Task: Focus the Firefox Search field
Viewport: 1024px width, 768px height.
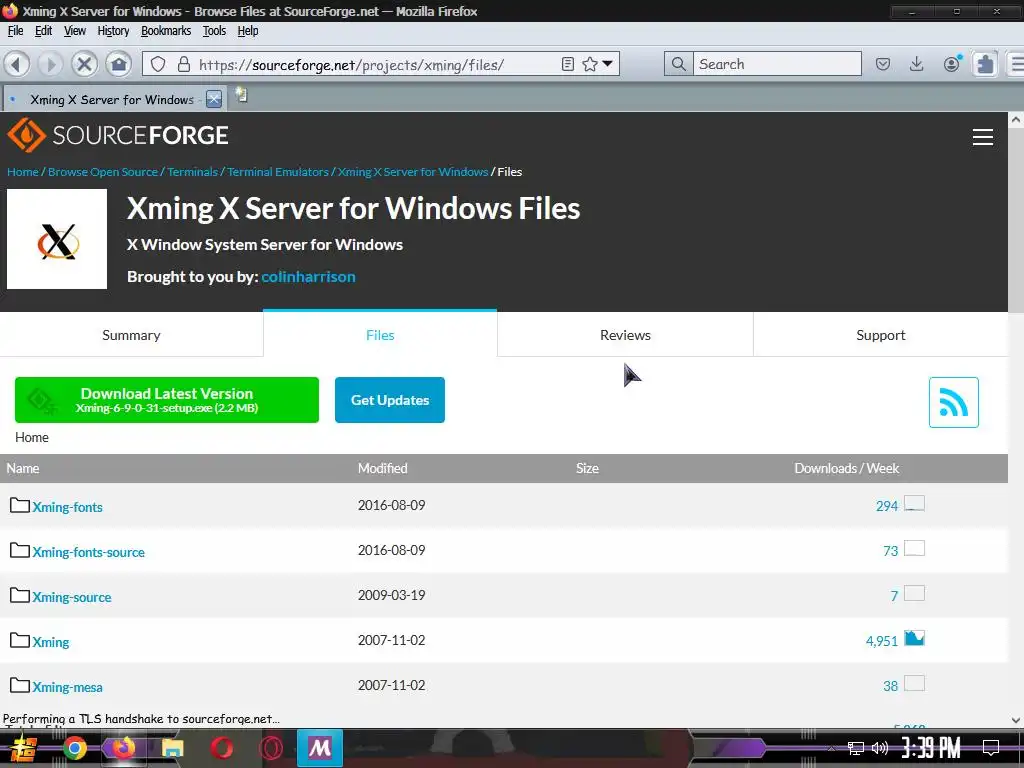Action: [777, 64]
